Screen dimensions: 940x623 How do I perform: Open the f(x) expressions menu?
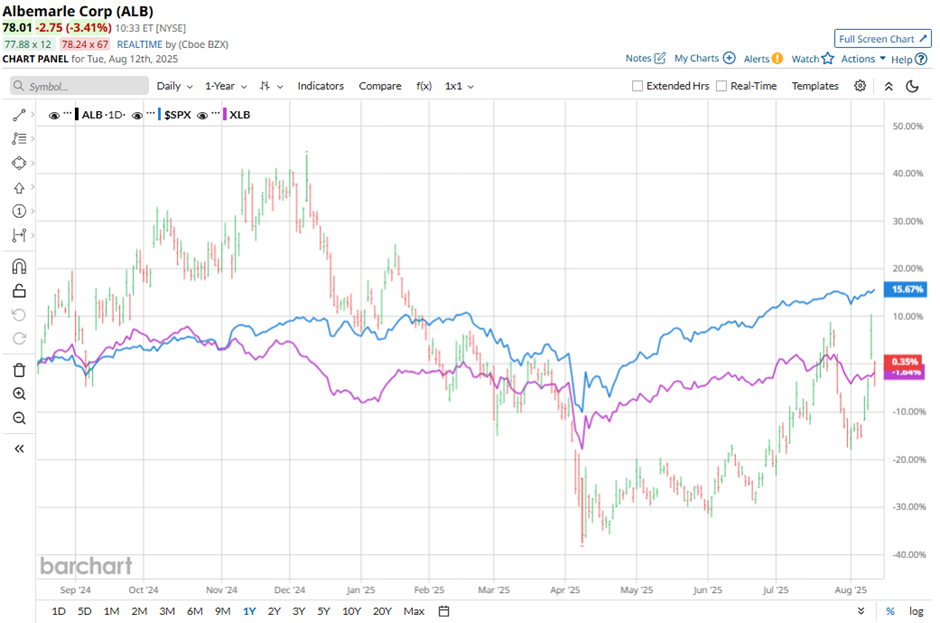[x=424, y=86]
